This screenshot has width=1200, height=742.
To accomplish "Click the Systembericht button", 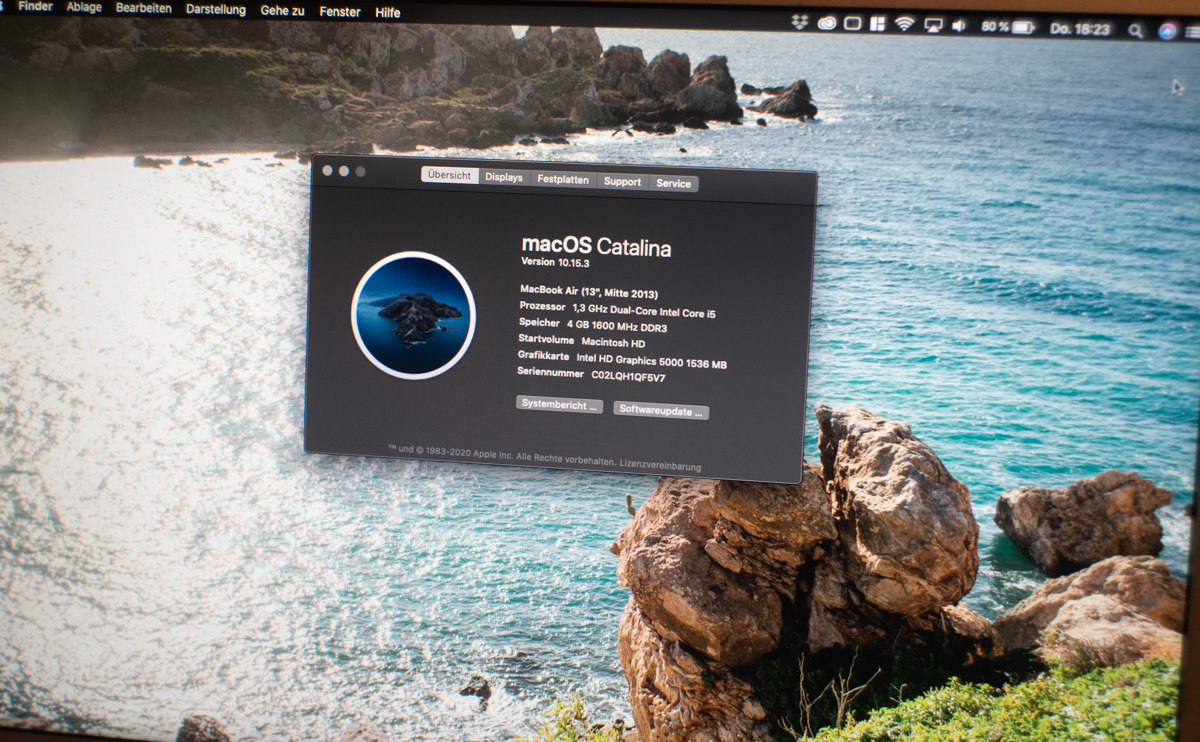I will tap(559, 405).
